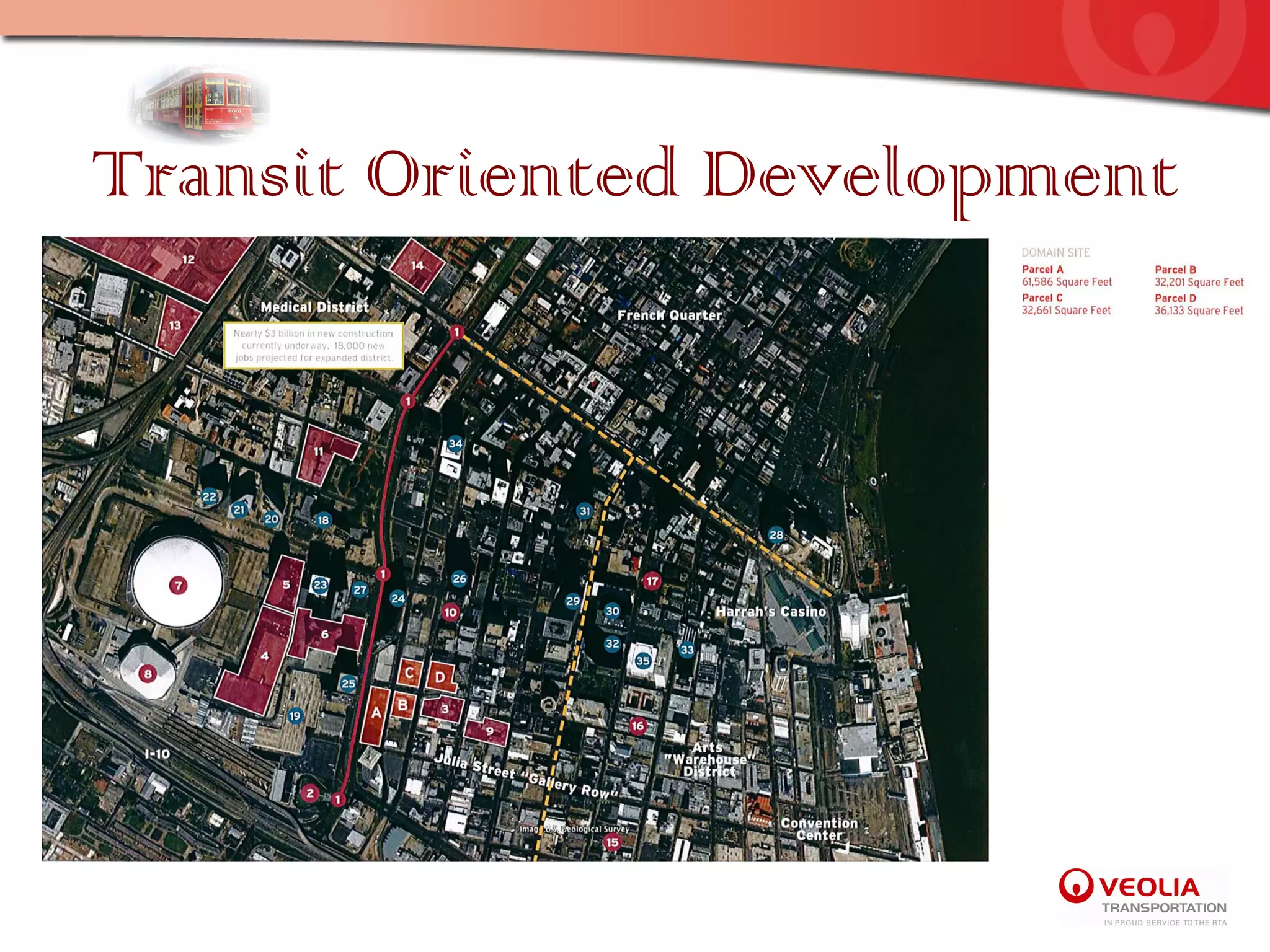Click blue marker 33

tap(687, 650)
